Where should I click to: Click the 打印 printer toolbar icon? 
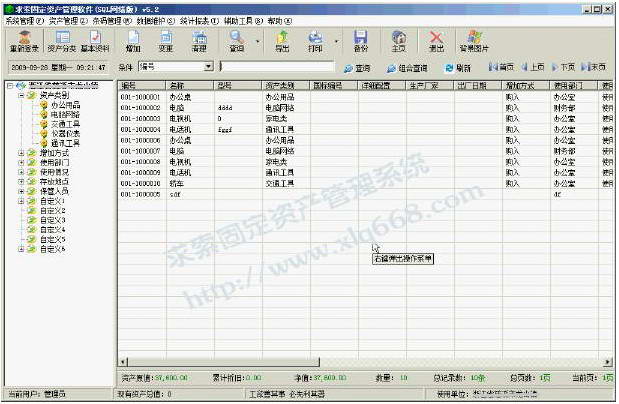tap(315, 41)
